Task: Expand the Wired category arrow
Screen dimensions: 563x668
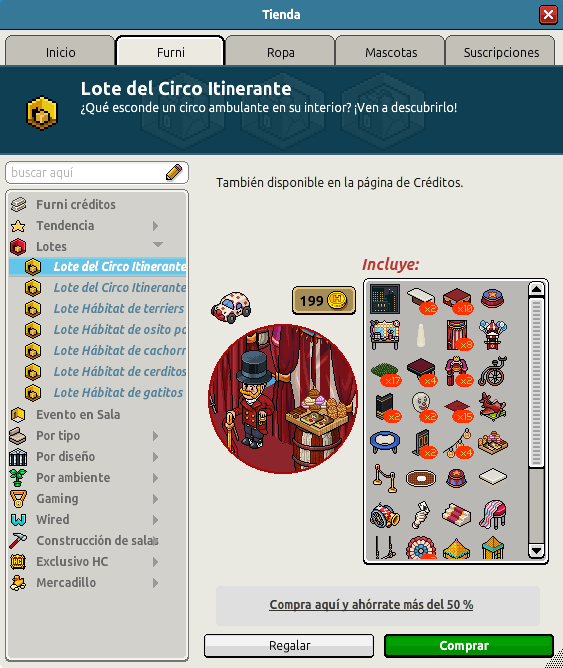Action: tap(155, 520)
